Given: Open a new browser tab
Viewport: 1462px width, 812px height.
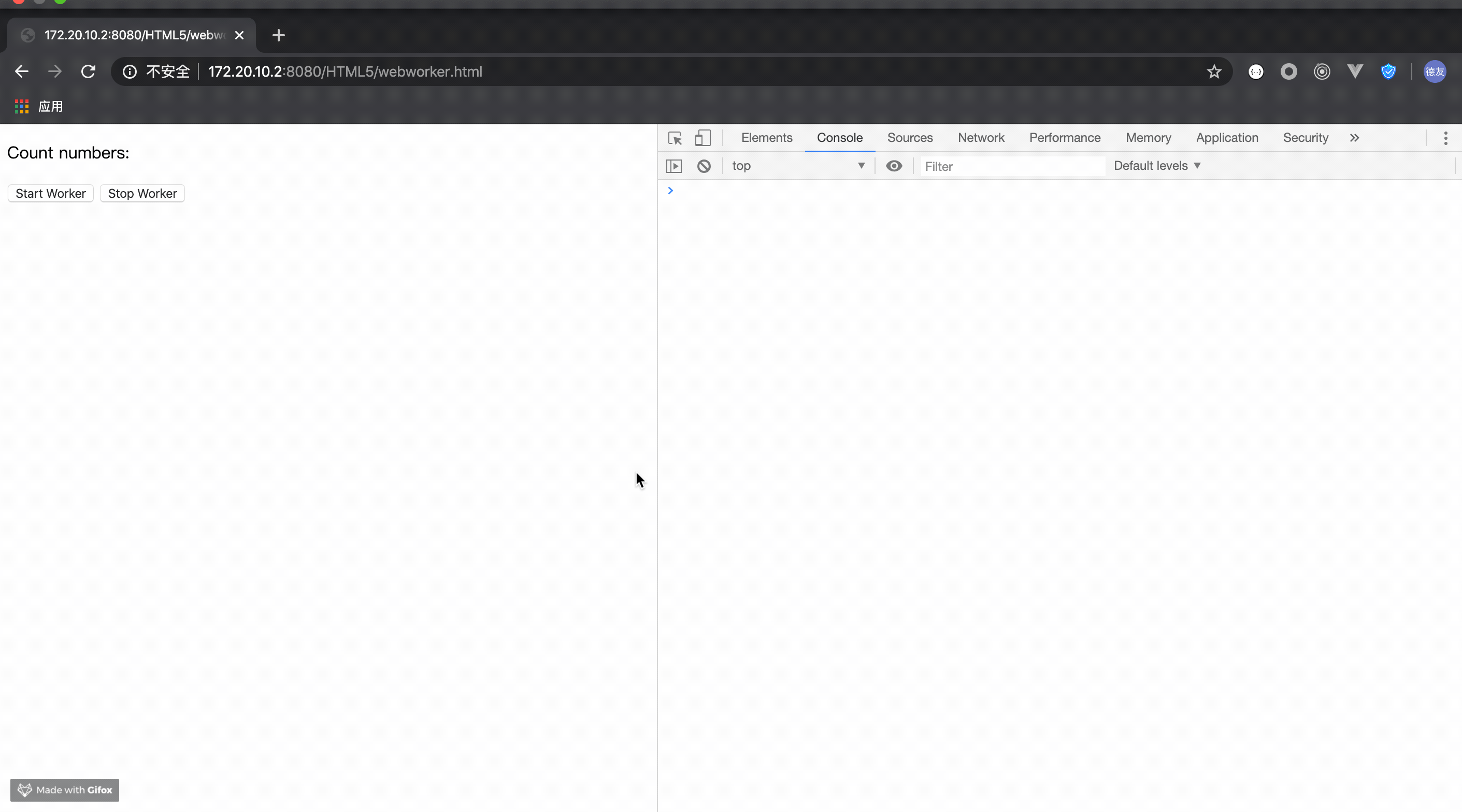Looking at the screenshot, I should click(278, 35).
